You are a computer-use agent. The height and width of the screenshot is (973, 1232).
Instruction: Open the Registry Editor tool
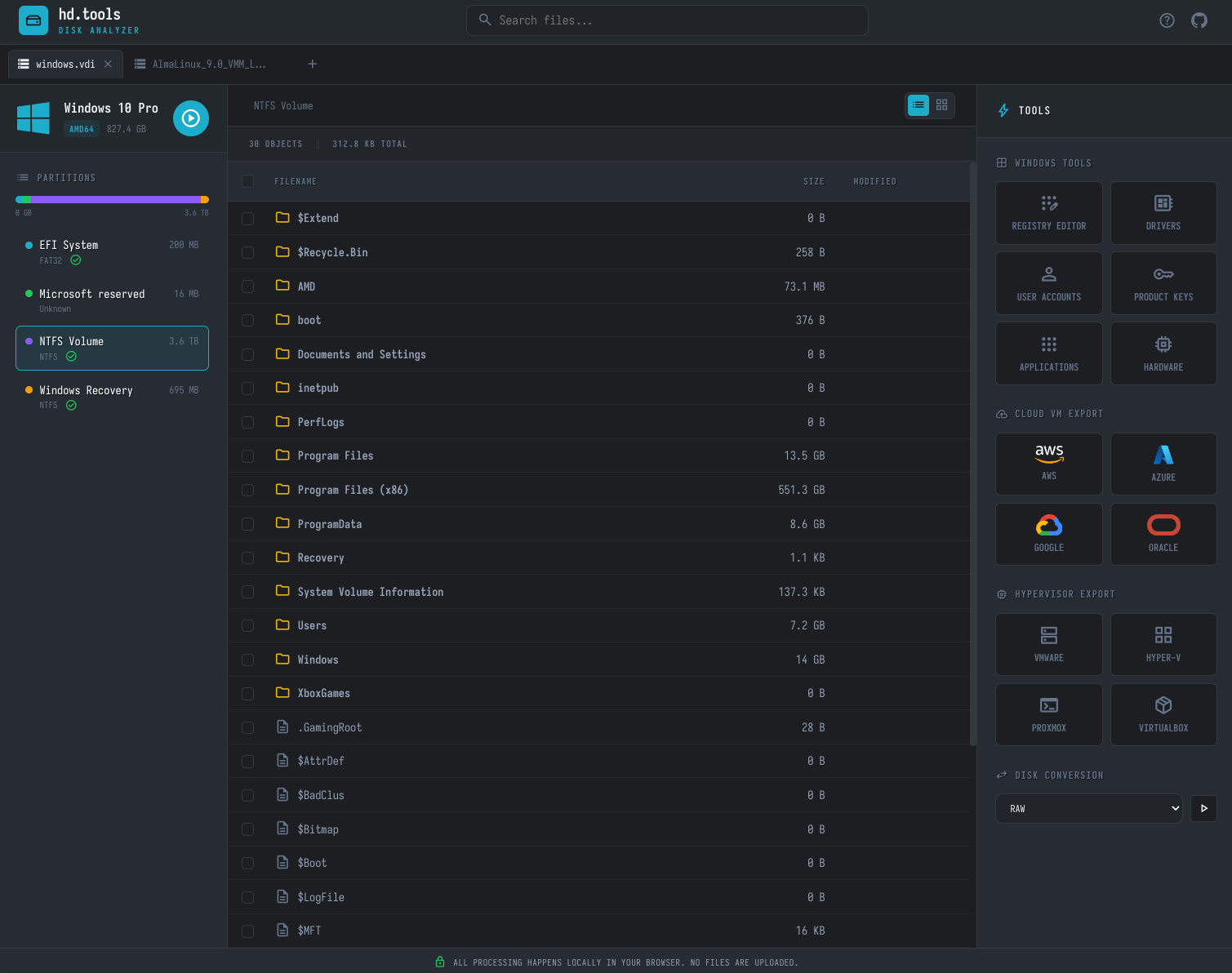[1048, 212]
